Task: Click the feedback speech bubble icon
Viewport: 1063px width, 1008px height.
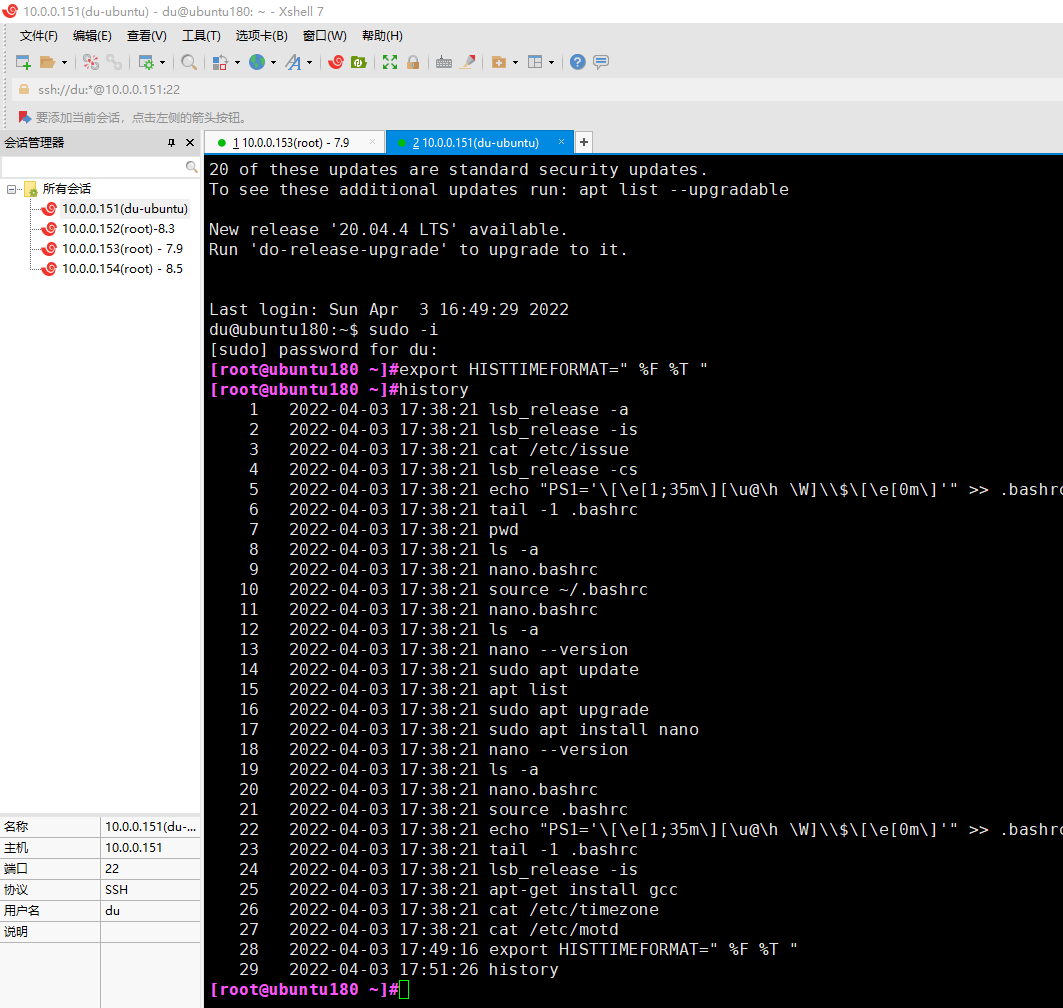Action: point(601,62)
